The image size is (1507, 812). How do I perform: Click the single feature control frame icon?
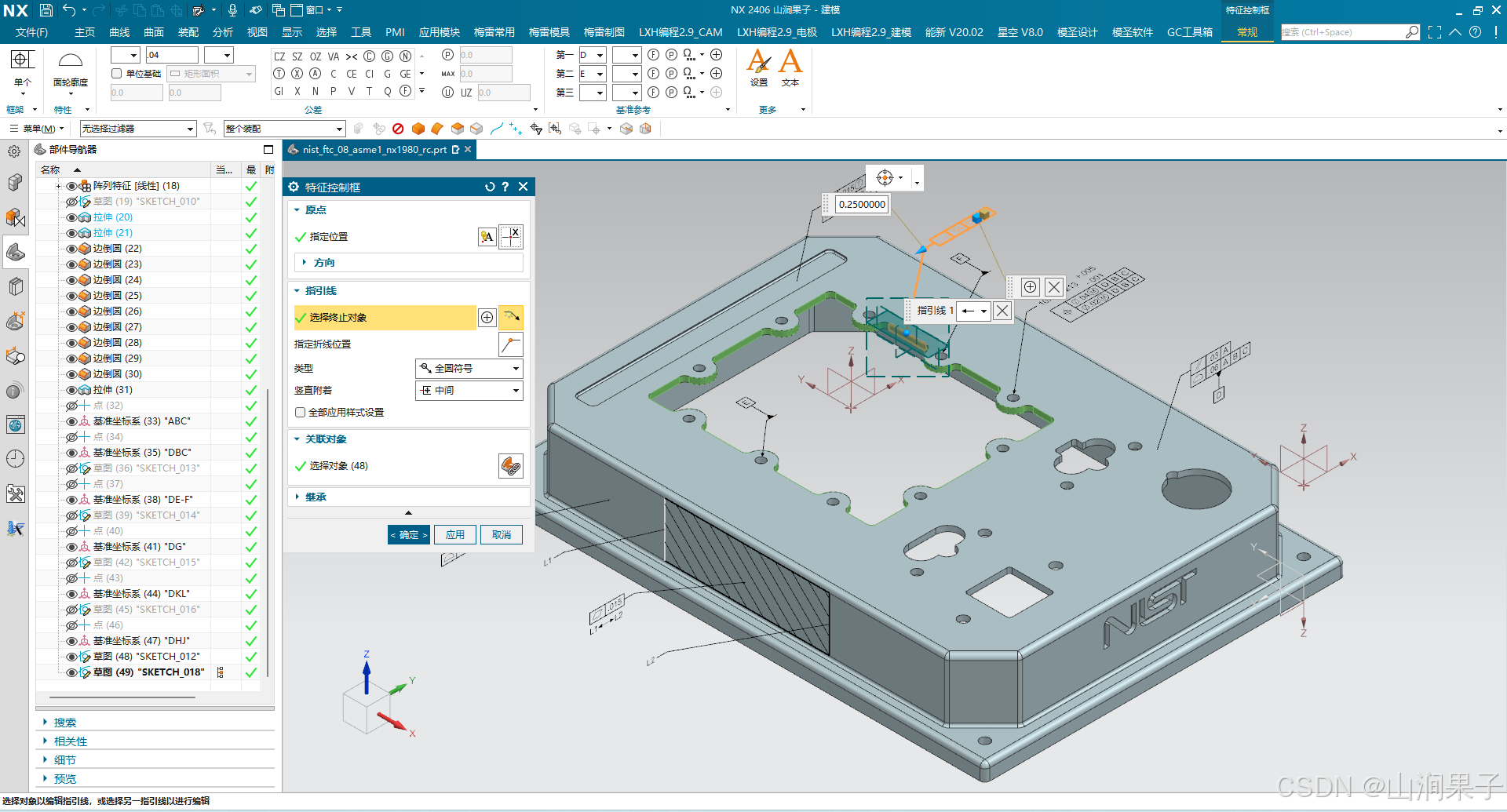[x=22, y=60]
